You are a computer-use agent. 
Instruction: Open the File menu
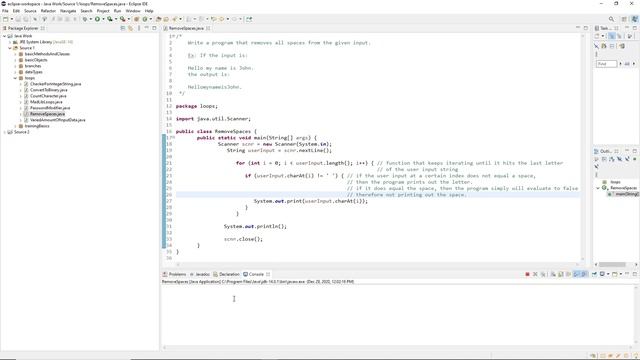click(x=5, y=11)
